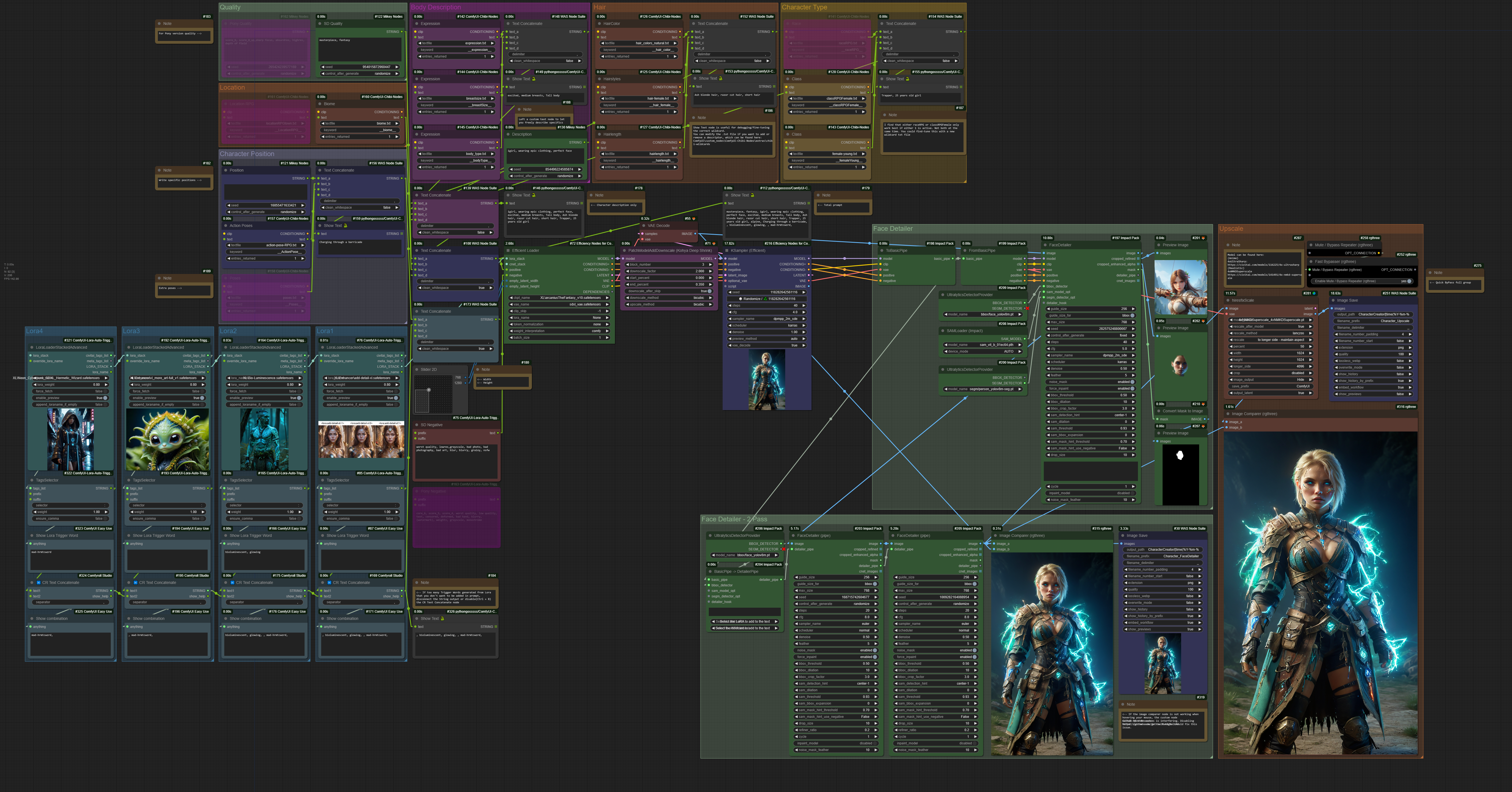
Task: Toggle noise_mask enabled in FaceDetailer node
Action: coord(1132,382)
